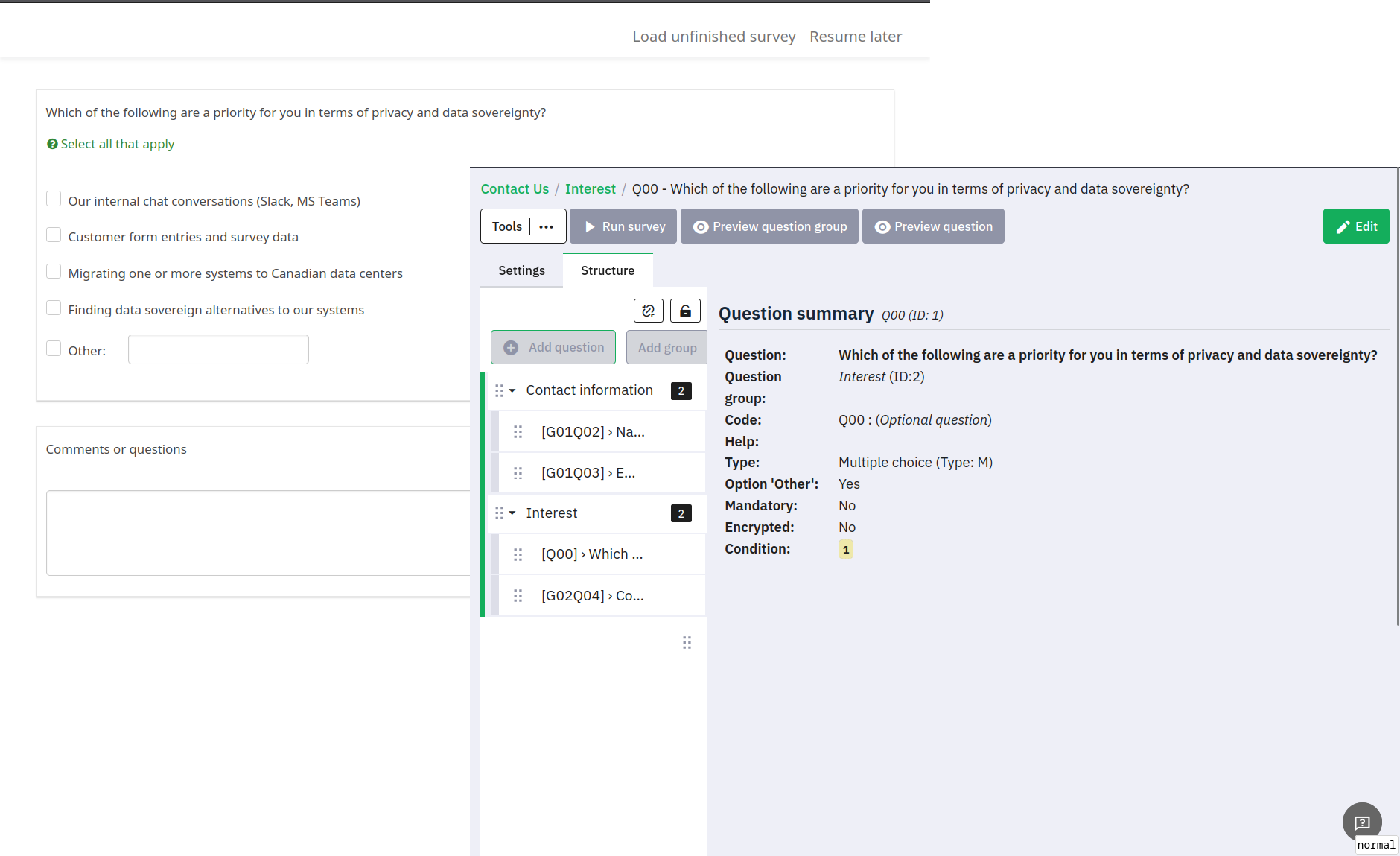1400x856 pixels.
Task: Click the drag handle beside the G01Q02 question
Action: tap(518, 432)
